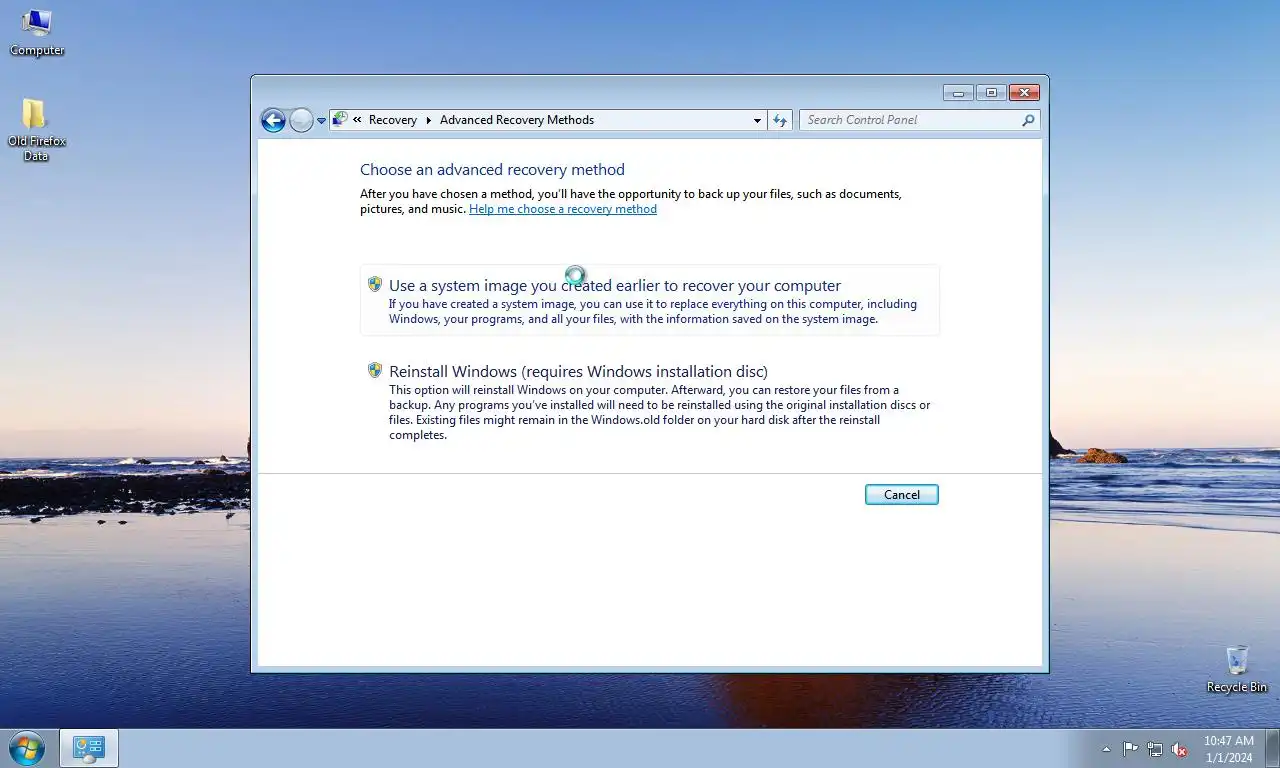Navigate to Recovery in the breadcrumb
The image size is (1280, 768).
pyautogui.click(x=392, y=120)
